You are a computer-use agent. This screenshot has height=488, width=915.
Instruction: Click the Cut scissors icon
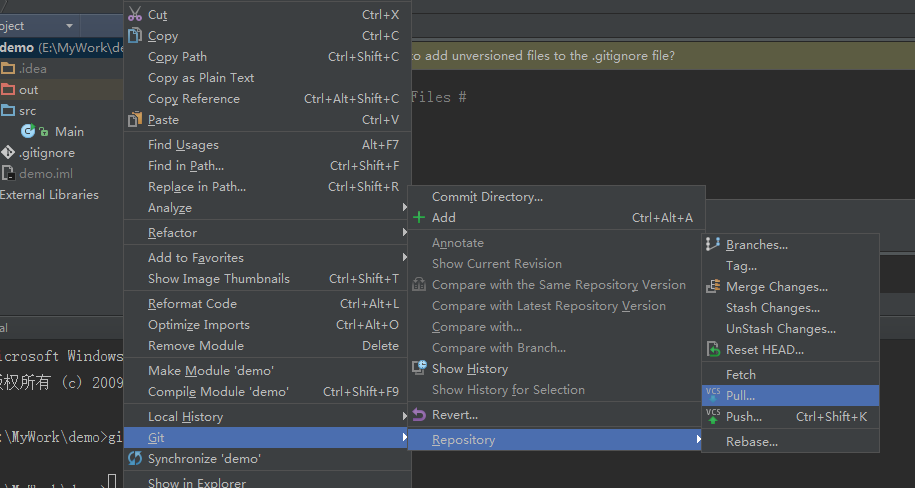tap(135, 14)
